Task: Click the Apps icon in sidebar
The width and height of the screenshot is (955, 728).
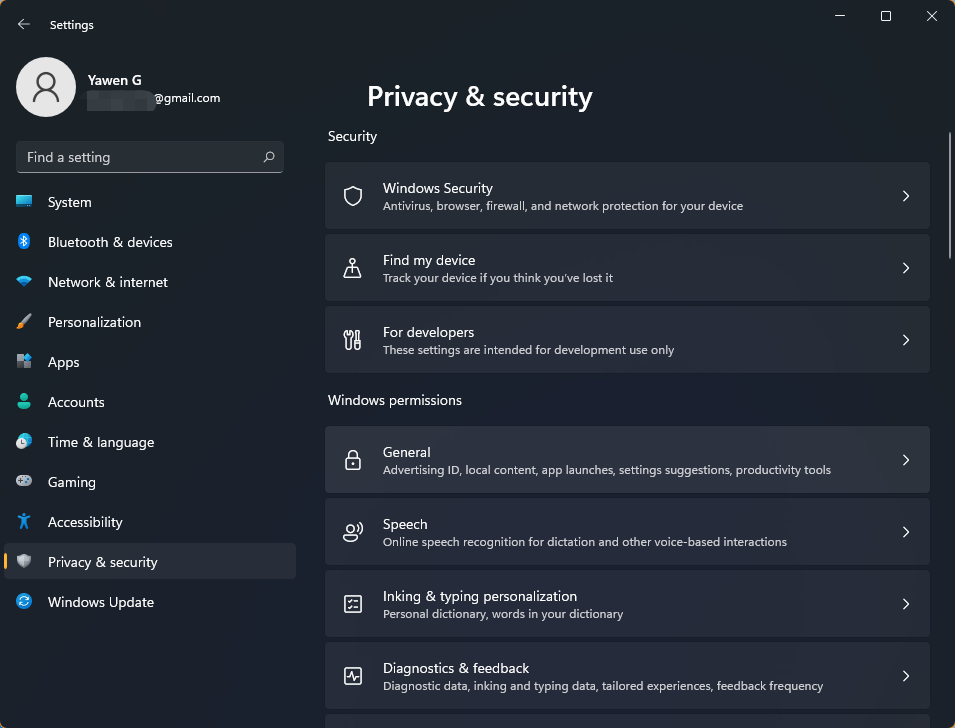Action: tap(24, 361)
